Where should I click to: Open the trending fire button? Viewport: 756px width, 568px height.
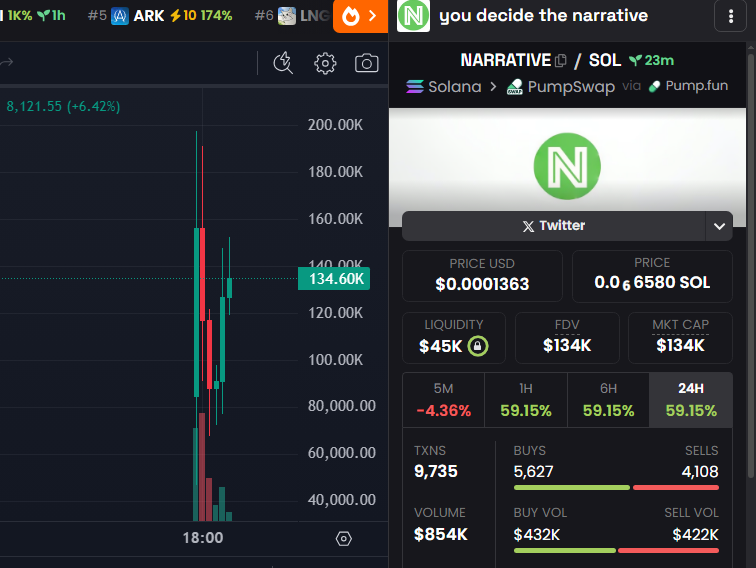pos(360,16)
